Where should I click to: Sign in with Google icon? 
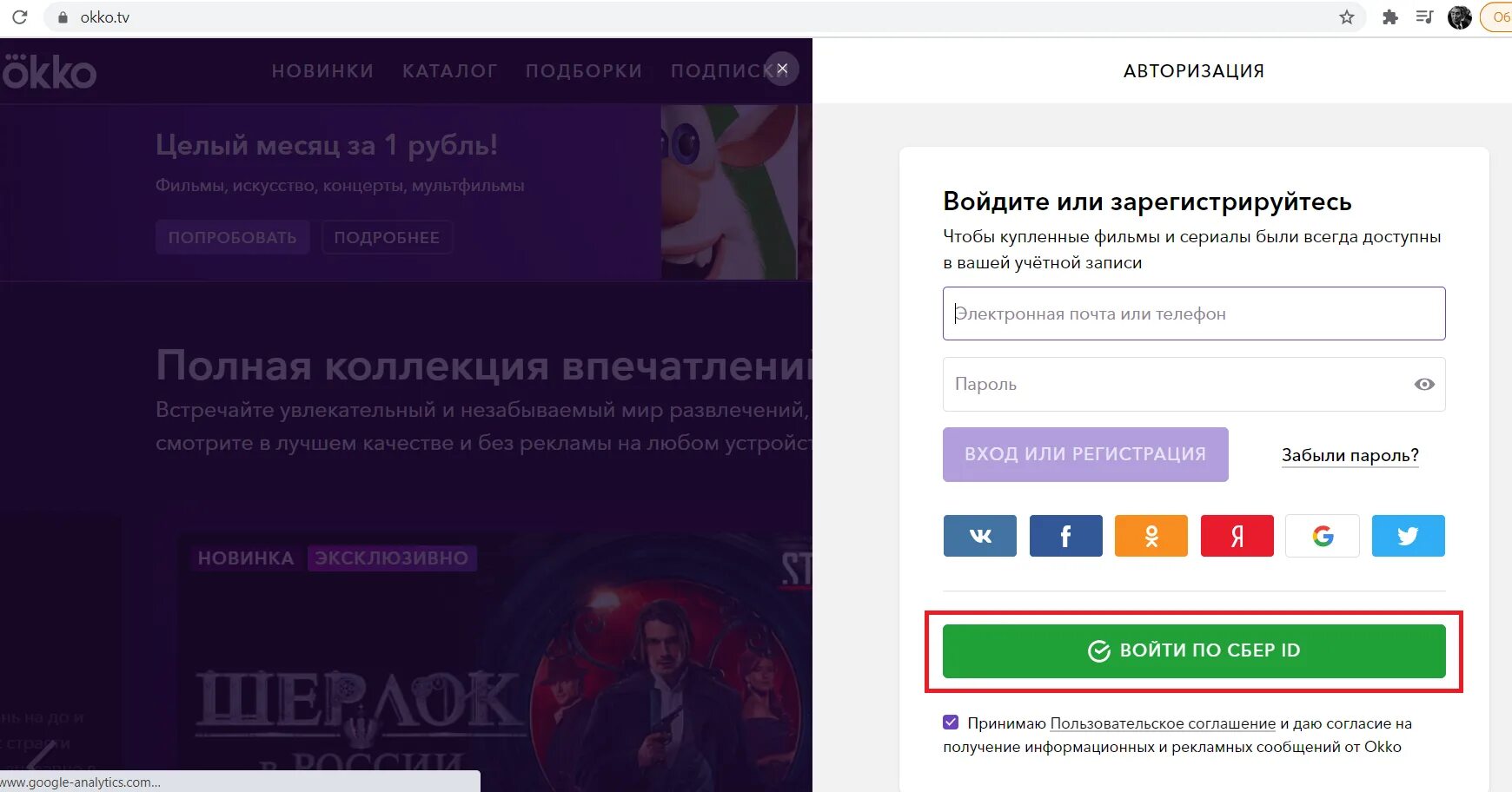(1323, 536)
